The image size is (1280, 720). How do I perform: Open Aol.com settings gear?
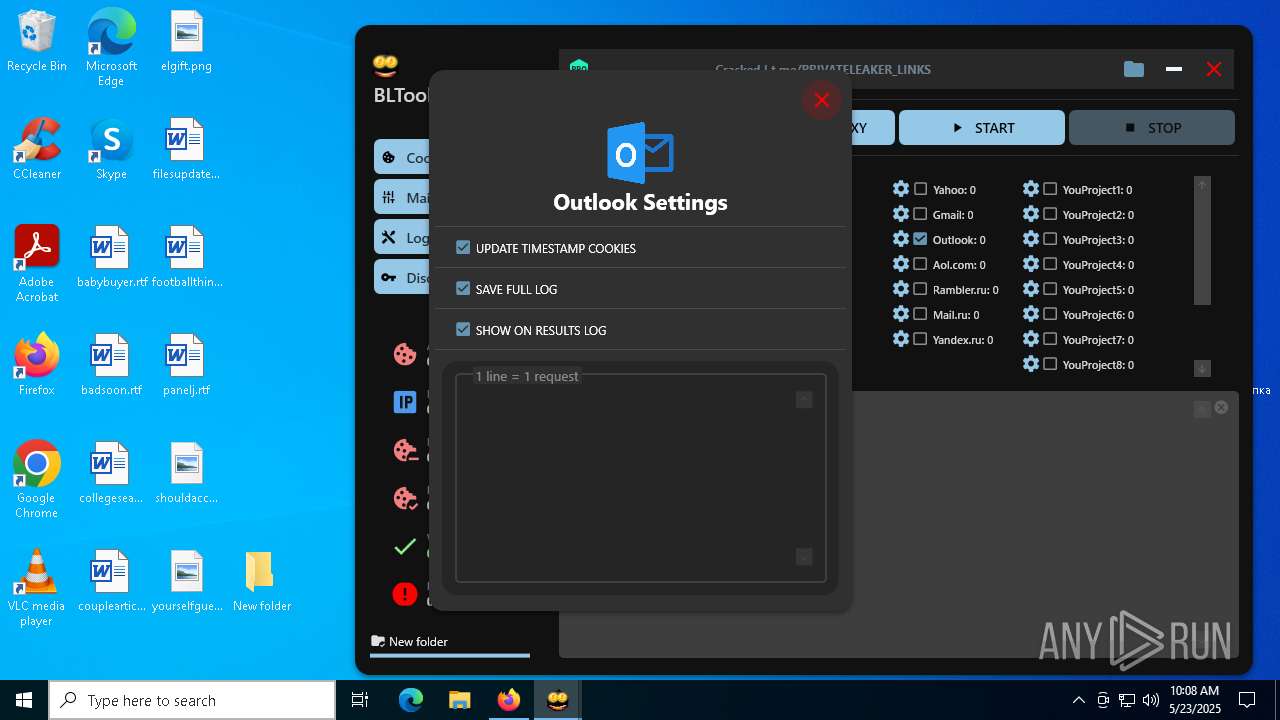(x=901, y=264)
